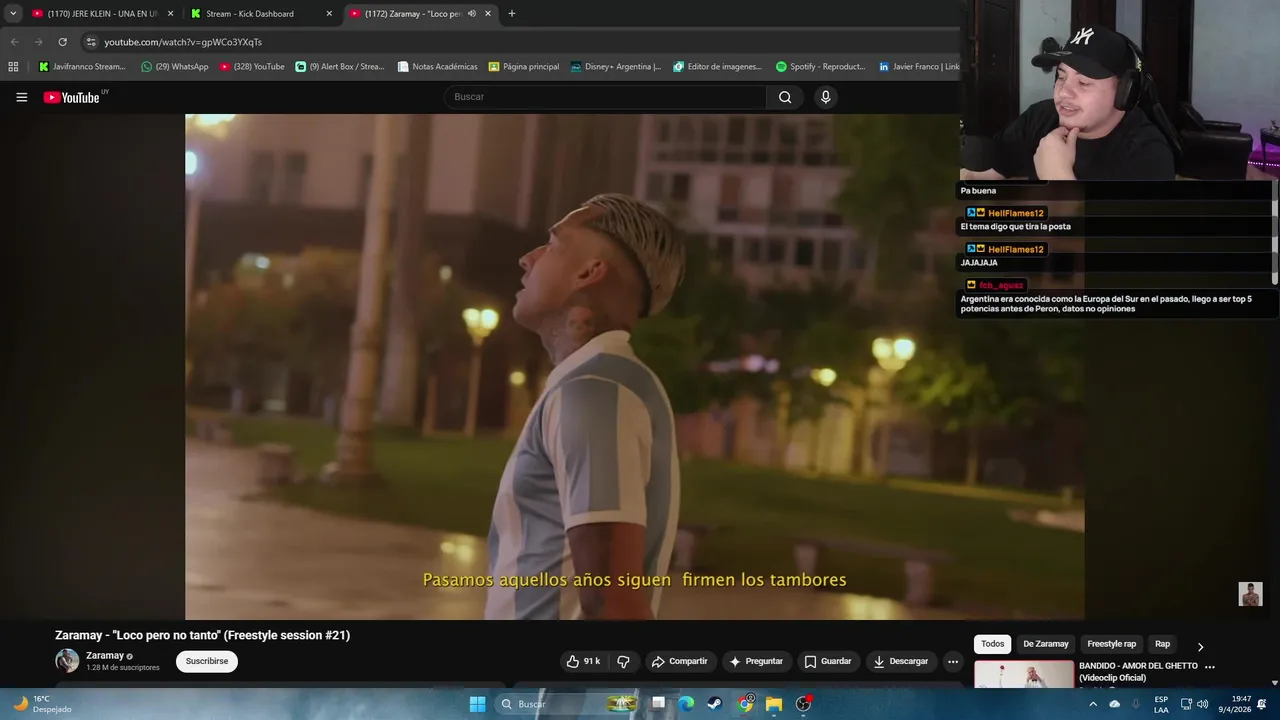
Task: Open Microsoft Edge from taskbar
Action: pyautogui.click(x=686, y=704)
